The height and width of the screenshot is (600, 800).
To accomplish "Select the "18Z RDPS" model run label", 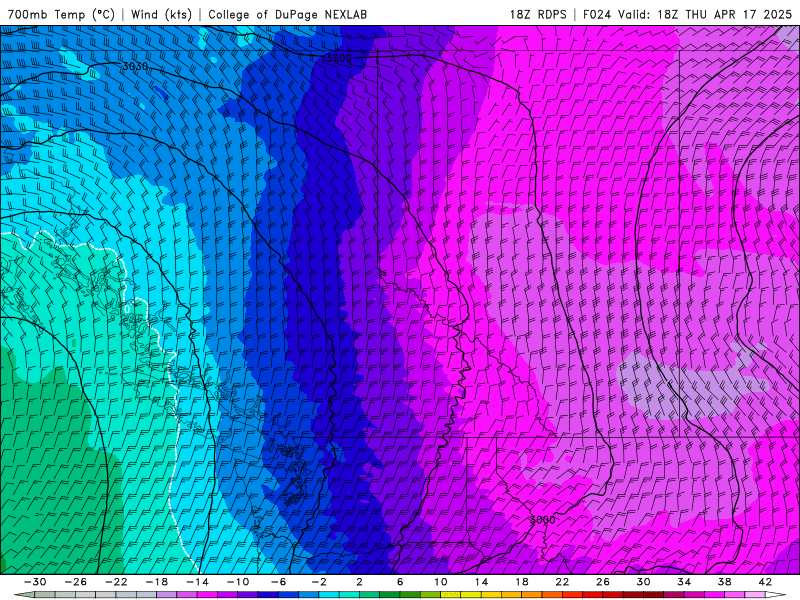I will coord(538,14).
